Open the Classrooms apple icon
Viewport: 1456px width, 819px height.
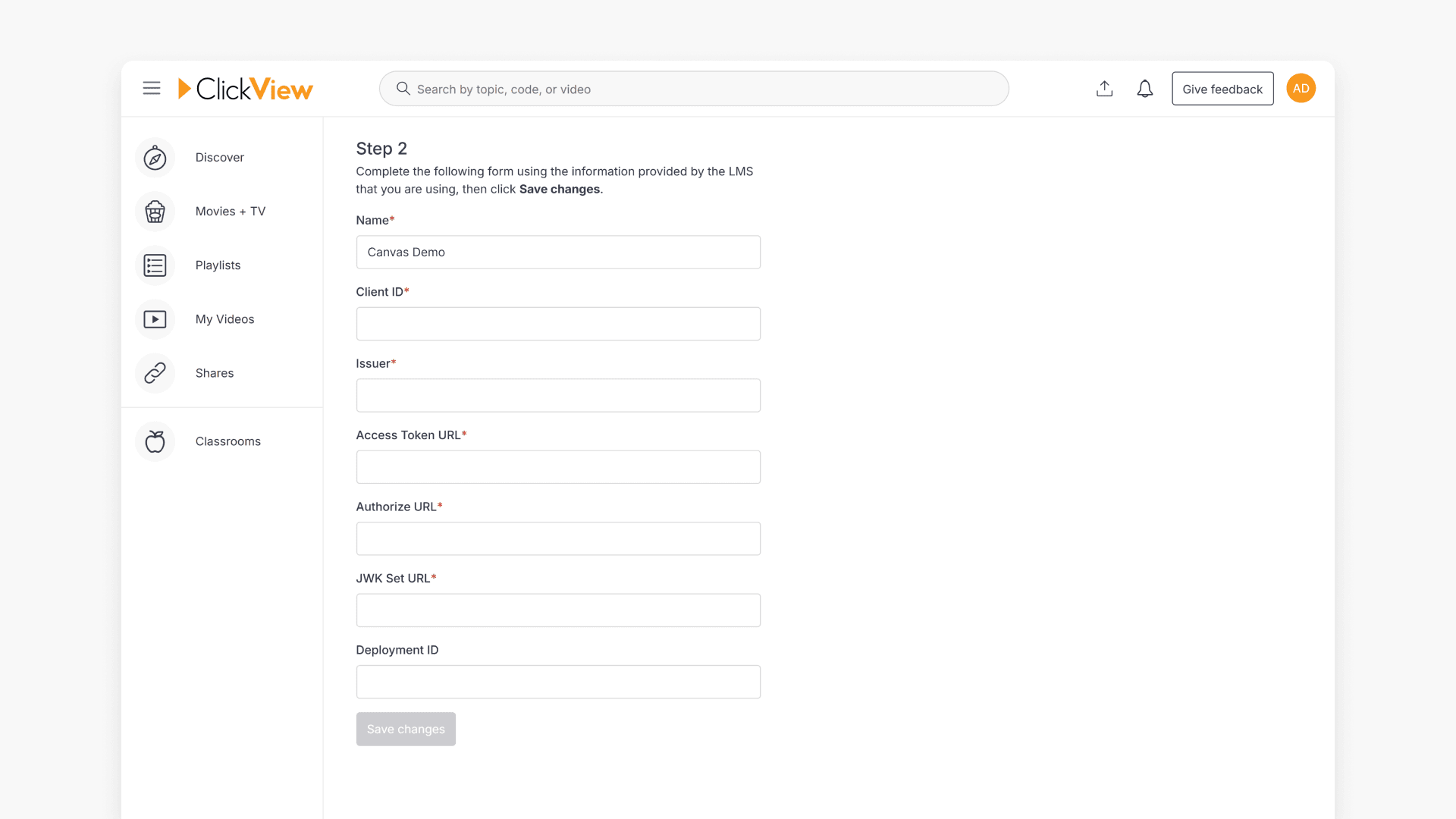click(x=155, y=441)
